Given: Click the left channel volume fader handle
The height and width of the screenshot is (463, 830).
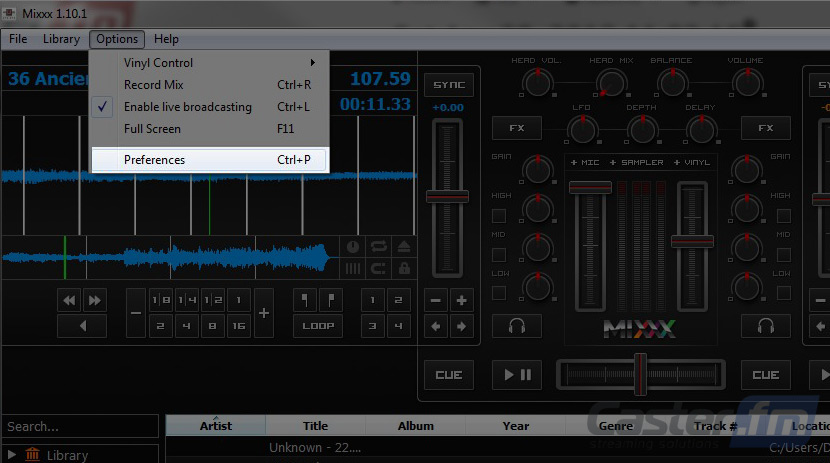Looking at the screenshot, I should pos(590,187).
